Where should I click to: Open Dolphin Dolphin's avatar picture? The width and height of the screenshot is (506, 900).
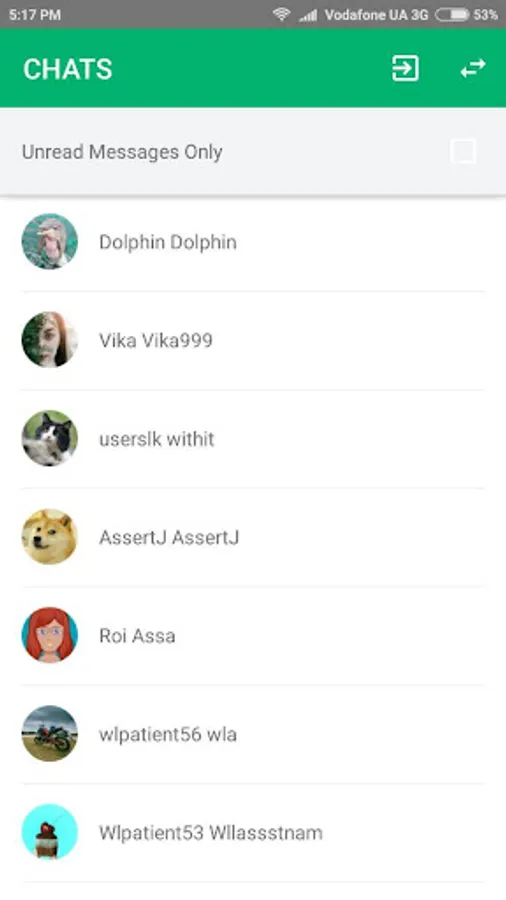[x=50, y=242]
